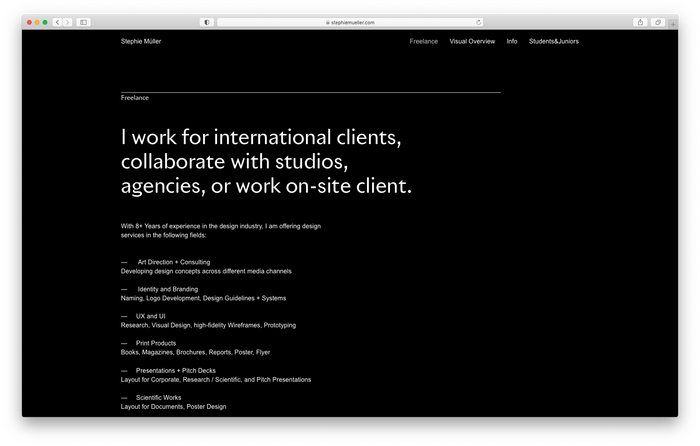Viewport: 700px width, 446px height.
Task: Click "Scientific Works" list item
Action: pos(158,397)
